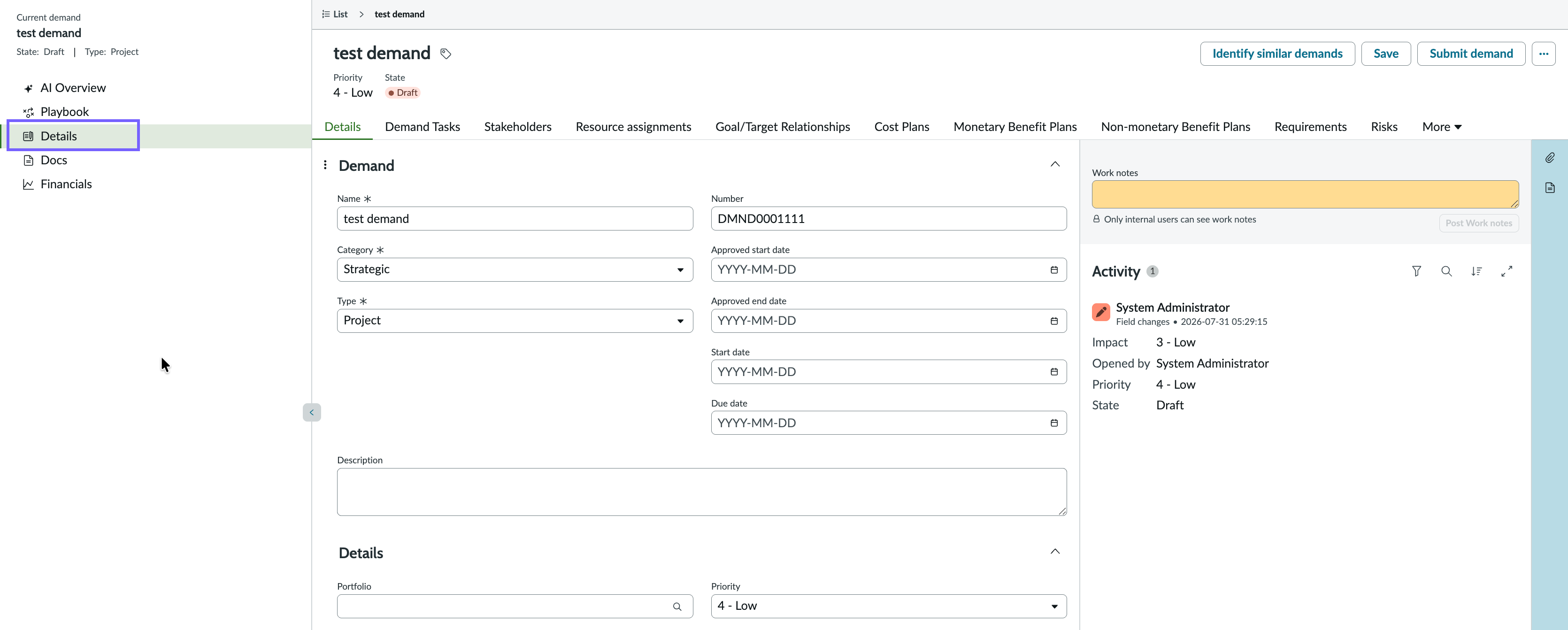The height and width of the screenshot is (630, 1568).
Task: Click the test demand breadcrumb
Action: point(400,14)
